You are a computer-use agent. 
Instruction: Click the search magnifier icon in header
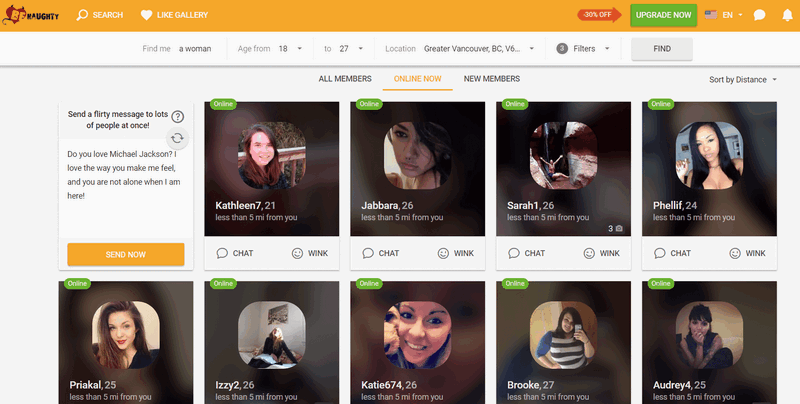pos(82,15)
